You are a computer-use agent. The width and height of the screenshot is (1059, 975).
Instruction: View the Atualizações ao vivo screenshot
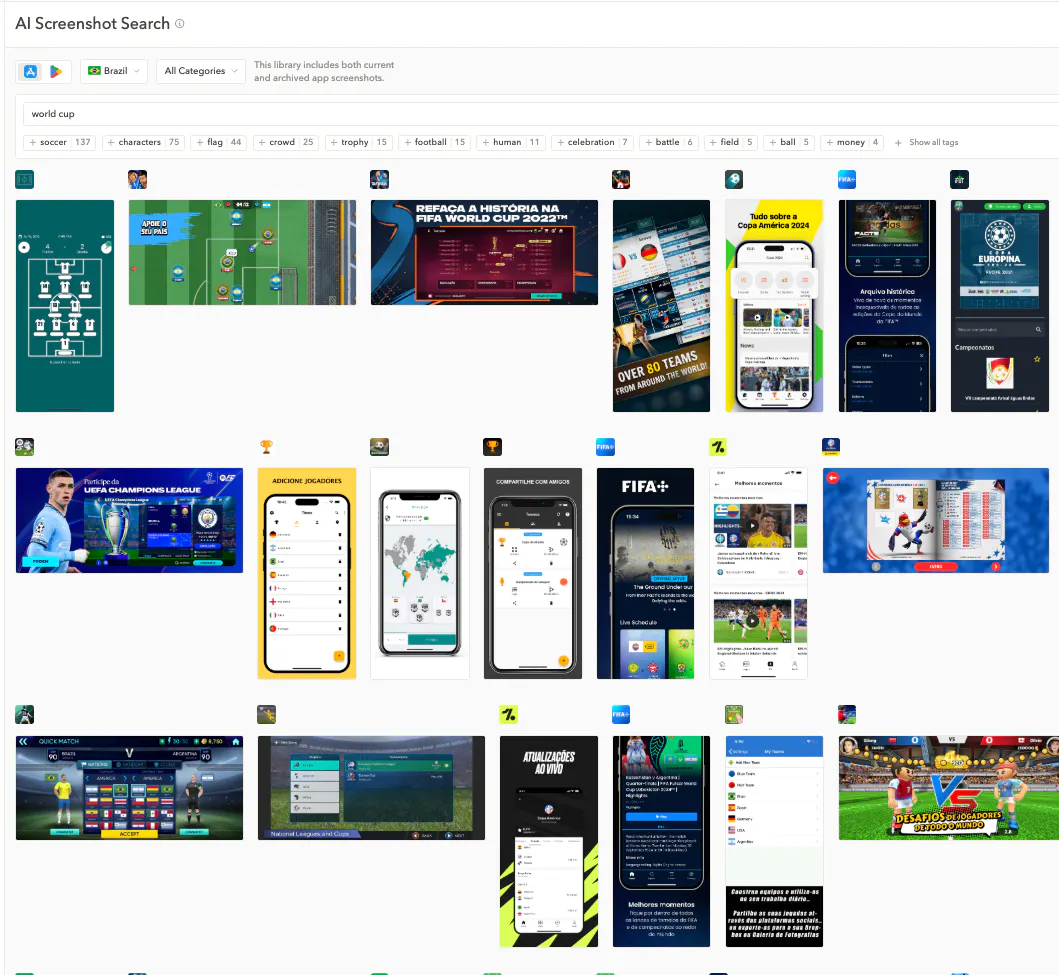pos(549,841)
